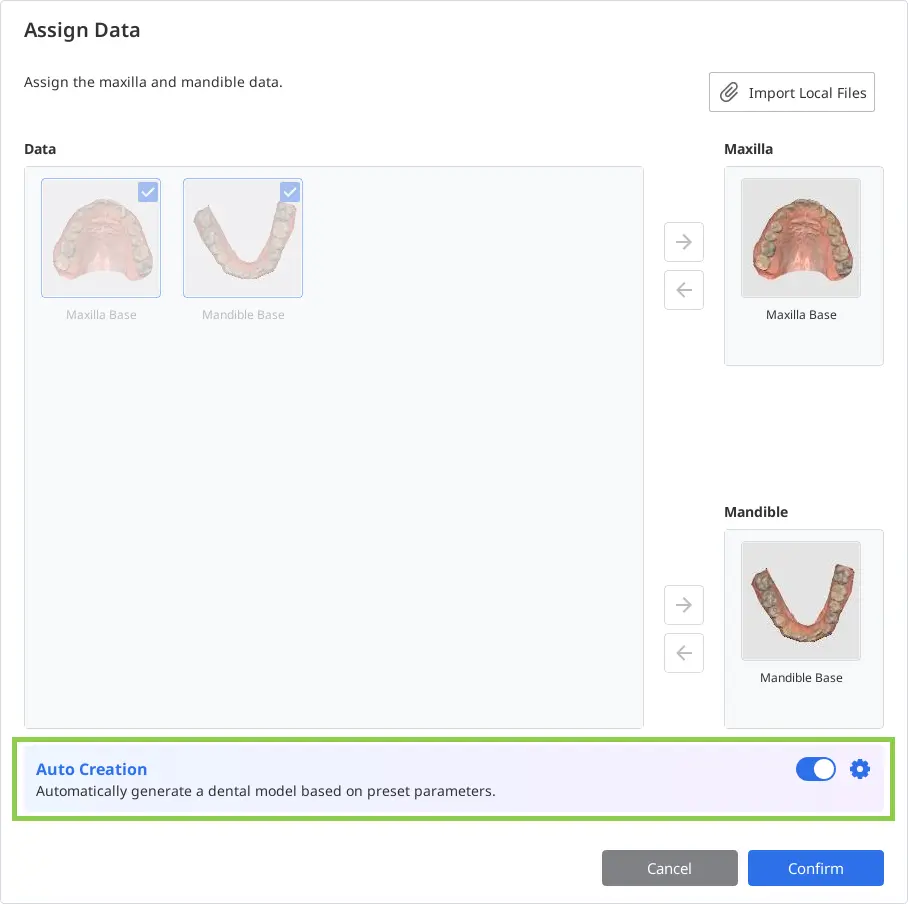This screenshot has height=904, width=908.
Task: Click the Auto Creation label
Action: [91, 769]
